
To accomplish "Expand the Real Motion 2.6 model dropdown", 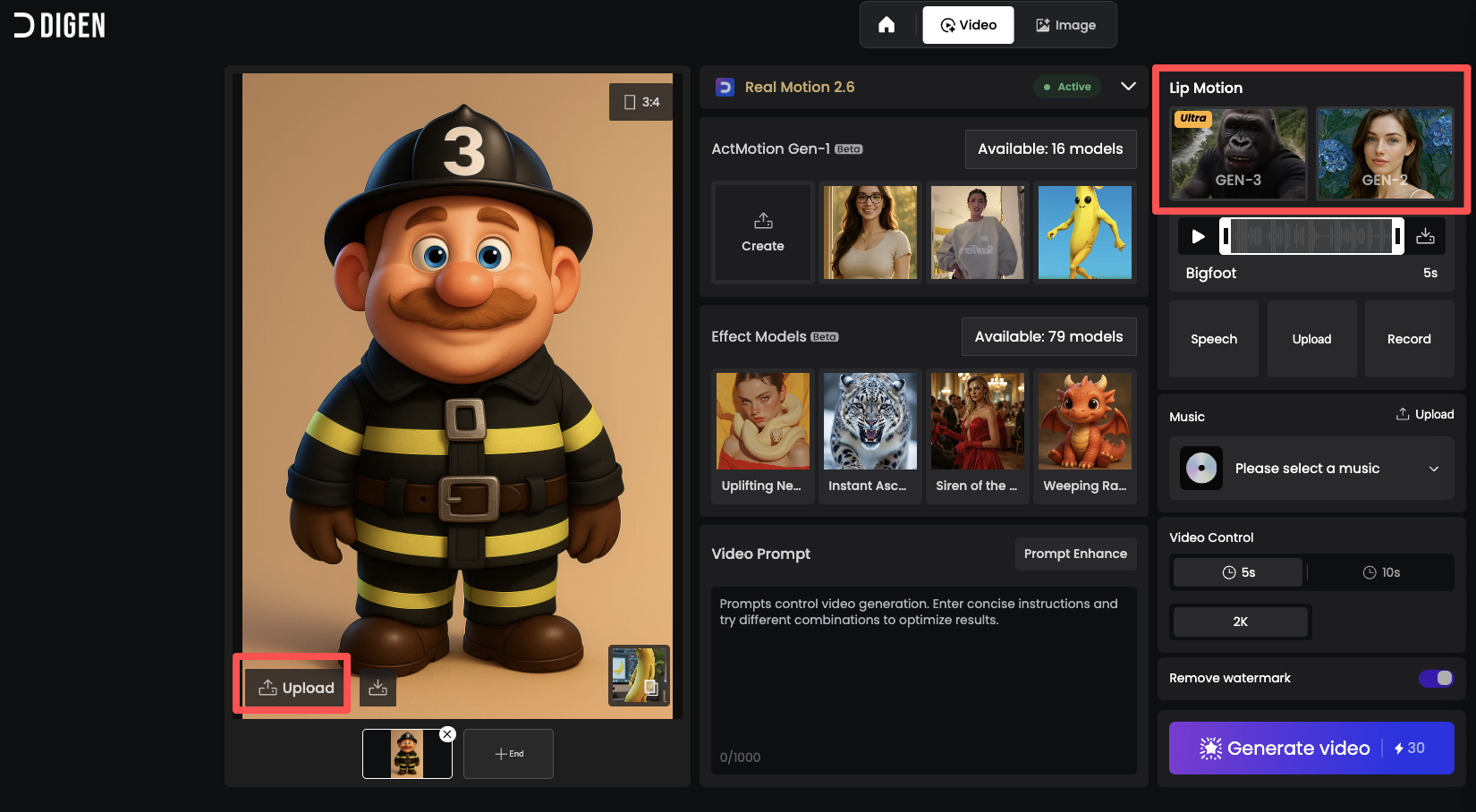I will click(1128, 87).
